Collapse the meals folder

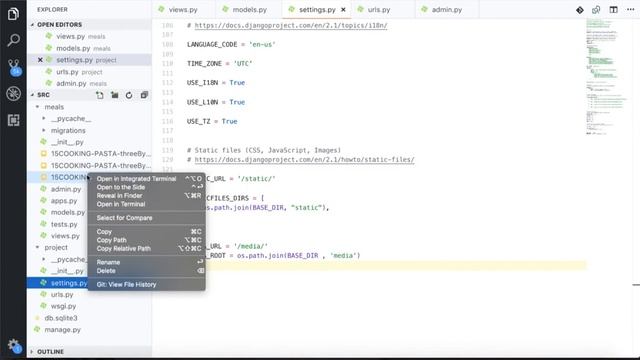tap(54, 107)
